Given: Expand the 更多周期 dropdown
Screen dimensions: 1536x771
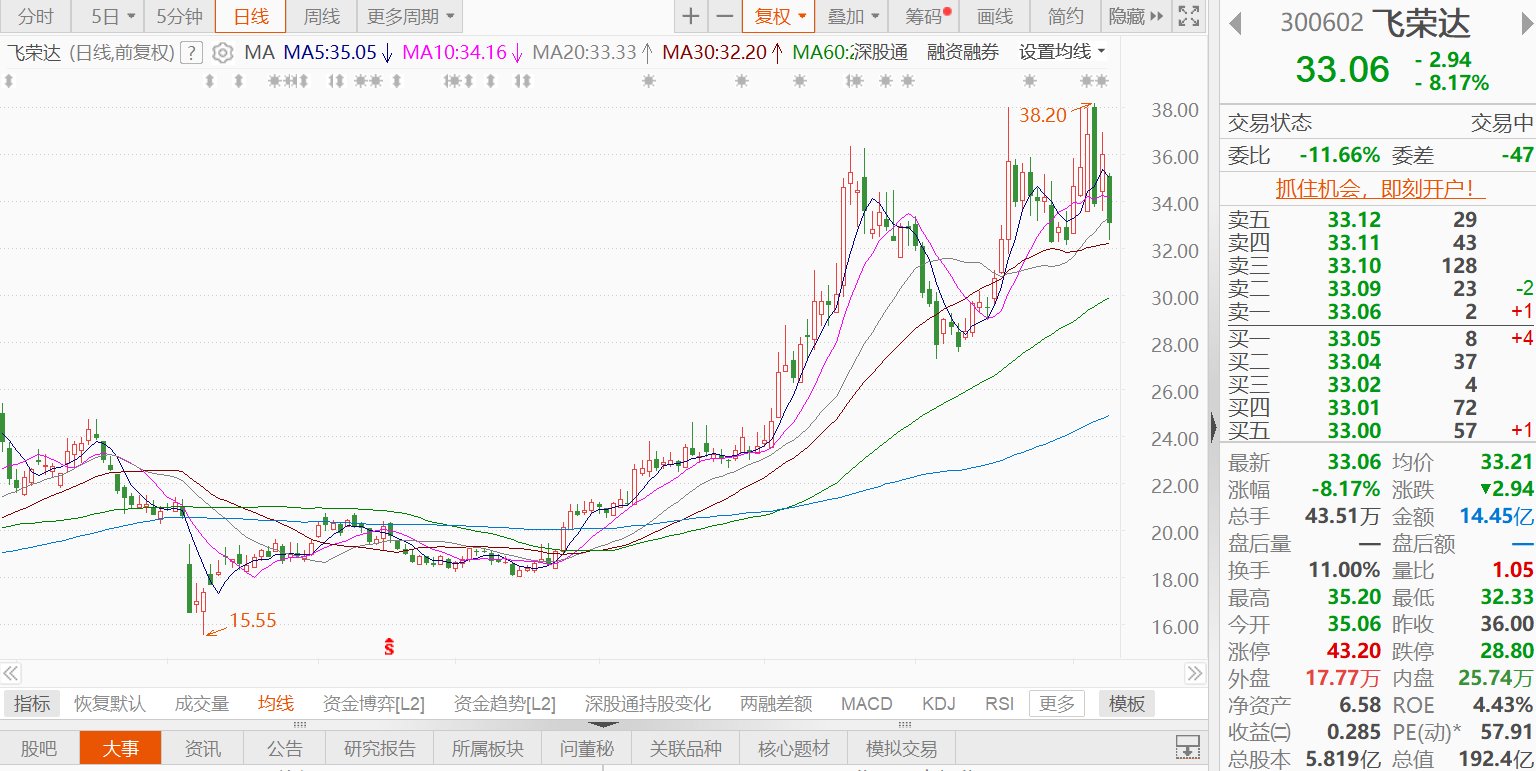Looking at the screenshot, I should (x=409, y=16).
